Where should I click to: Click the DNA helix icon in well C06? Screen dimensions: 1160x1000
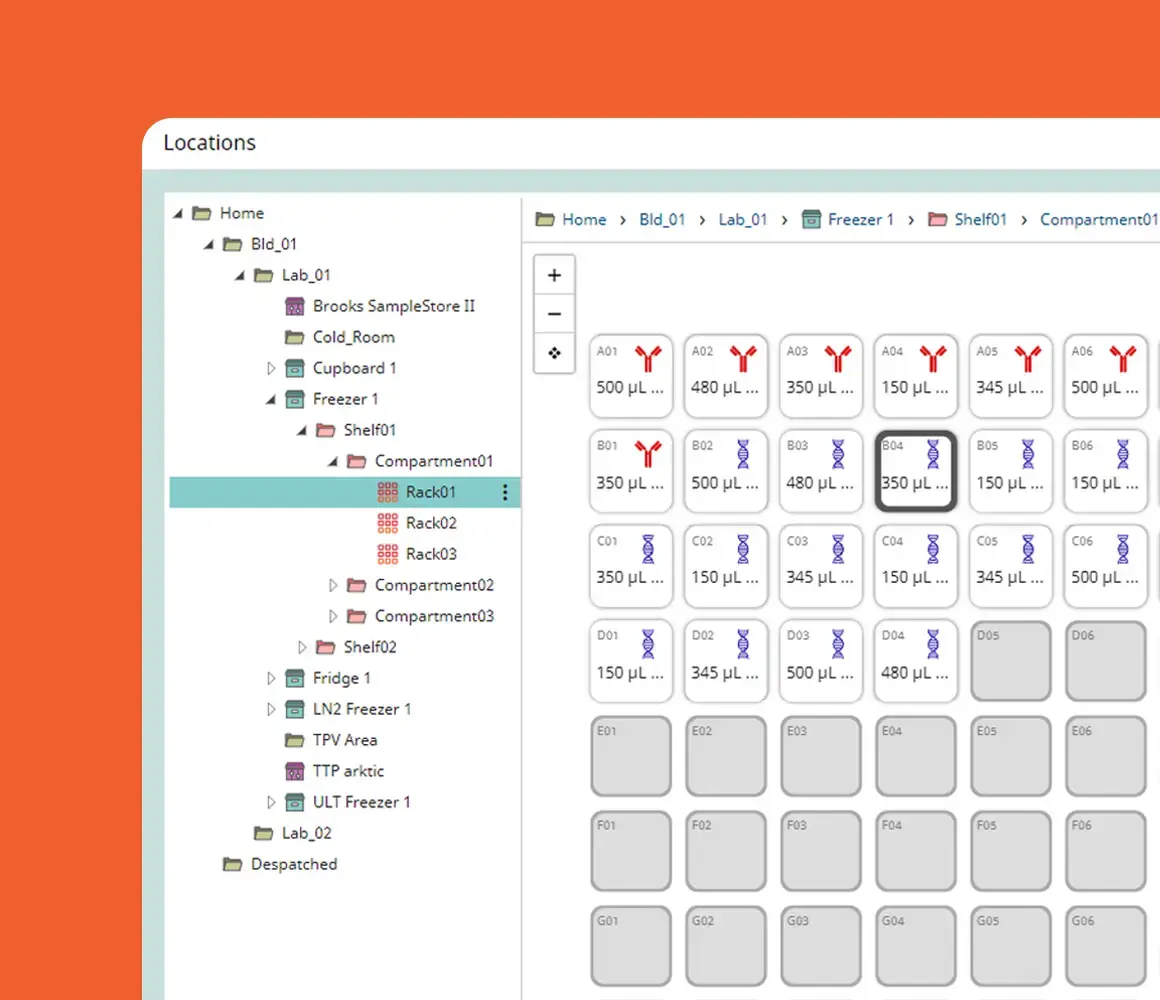point(1124,550)
